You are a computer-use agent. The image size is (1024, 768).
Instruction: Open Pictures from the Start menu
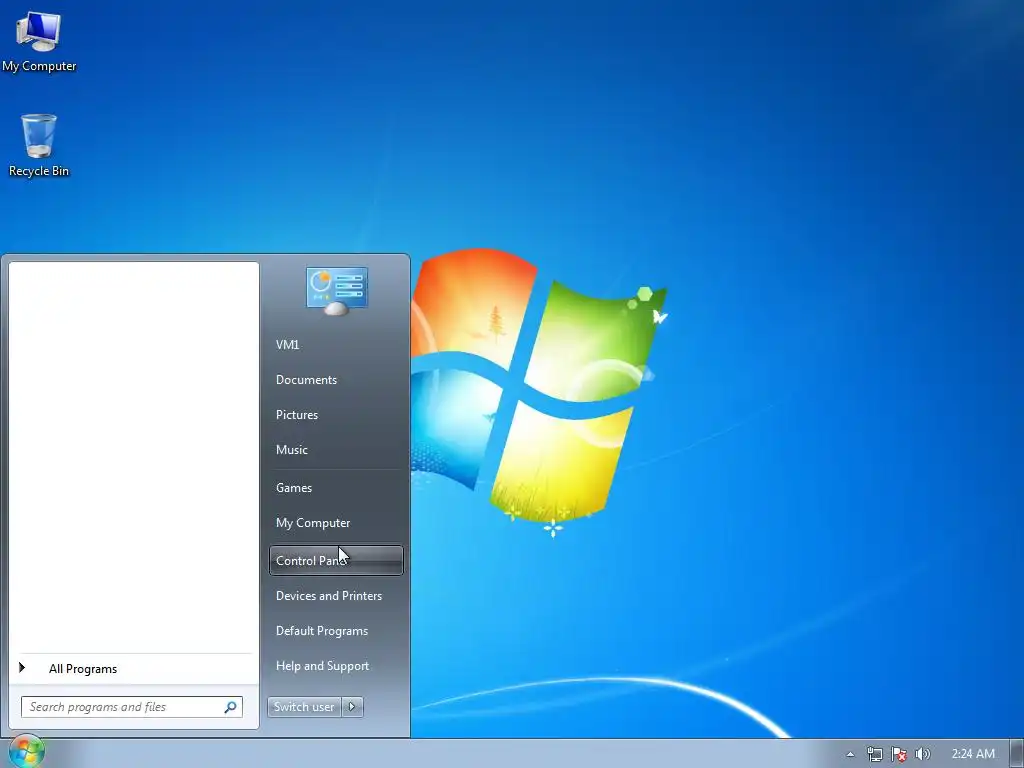[336, 415]
